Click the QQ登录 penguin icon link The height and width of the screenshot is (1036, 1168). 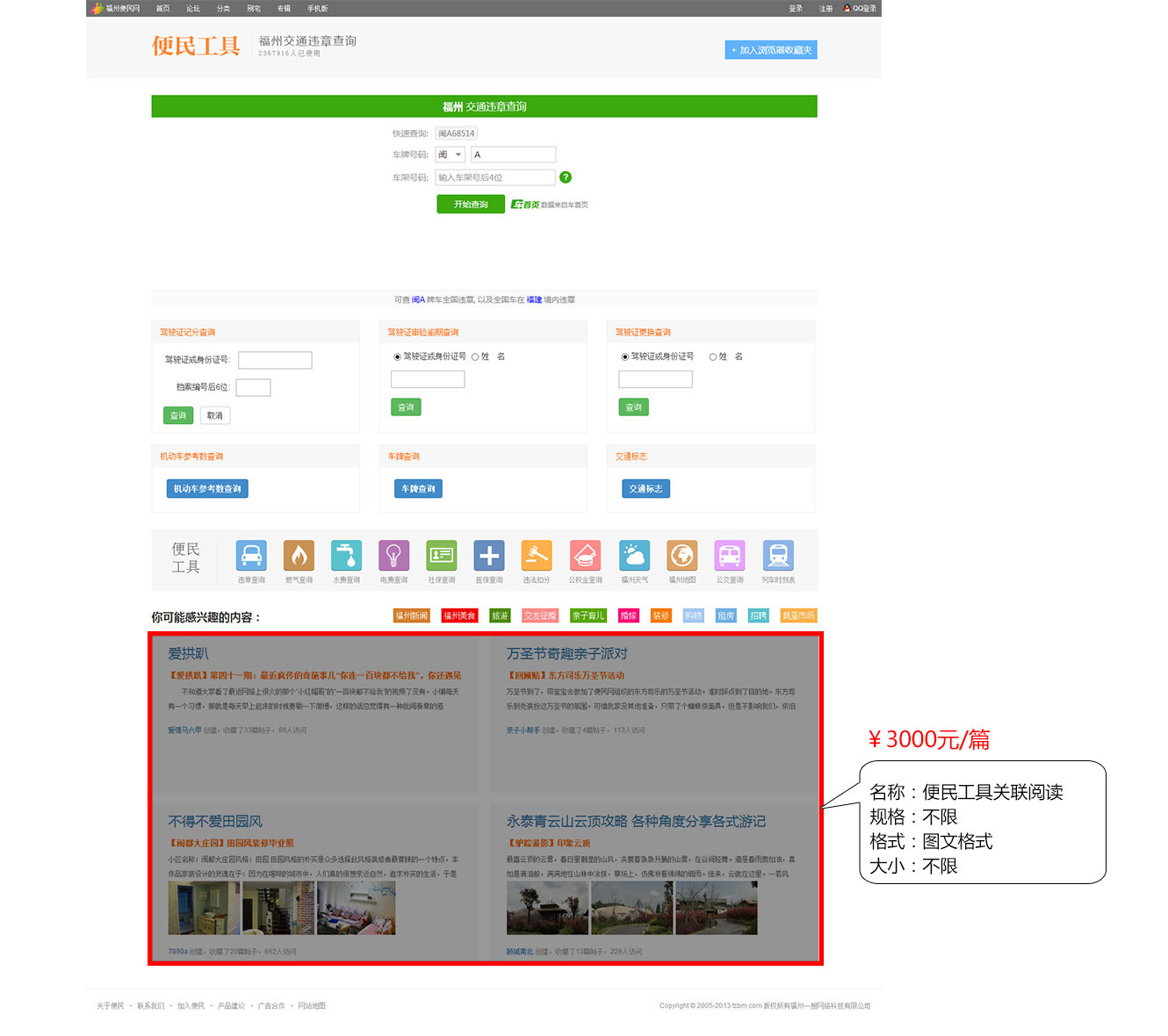coord(860,8)
